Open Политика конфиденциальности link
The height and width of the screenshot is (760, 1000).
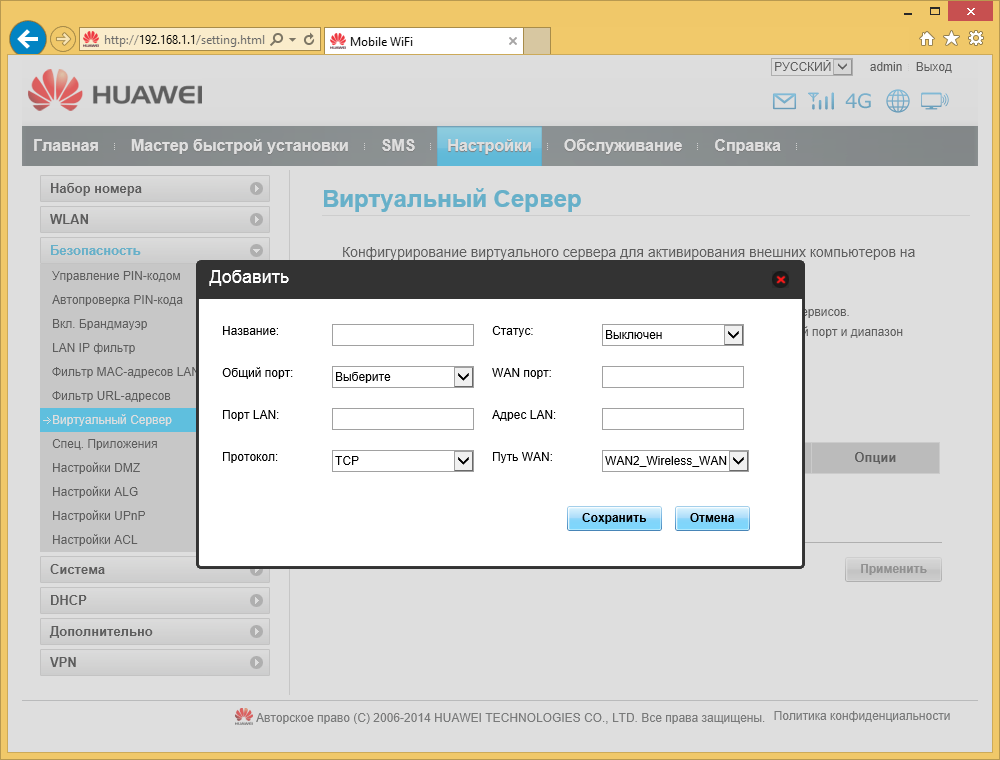click(x=862, y=716)
